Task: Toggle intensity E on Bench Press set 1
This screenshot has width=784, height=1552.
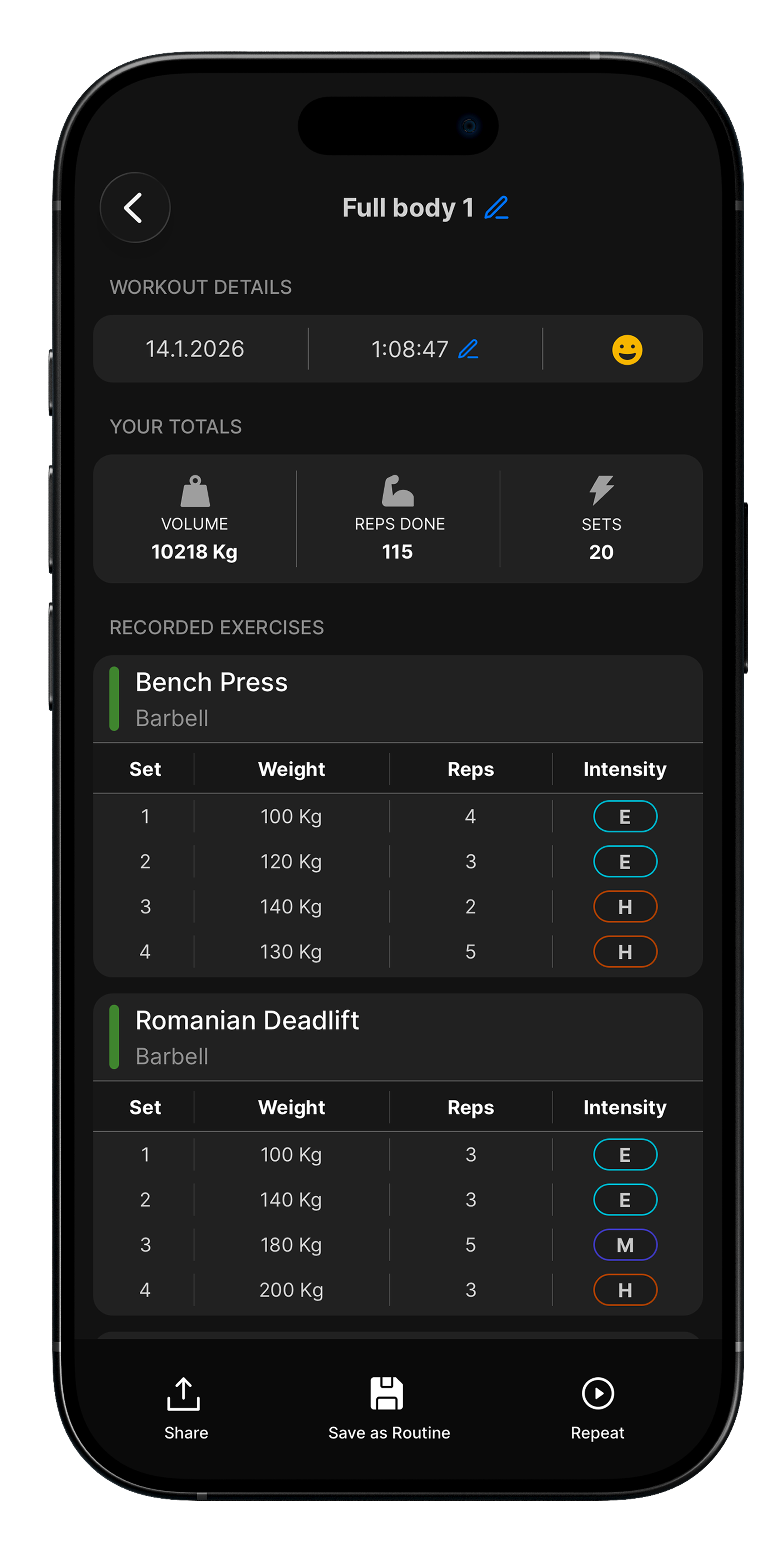Action: click(625, 816)
